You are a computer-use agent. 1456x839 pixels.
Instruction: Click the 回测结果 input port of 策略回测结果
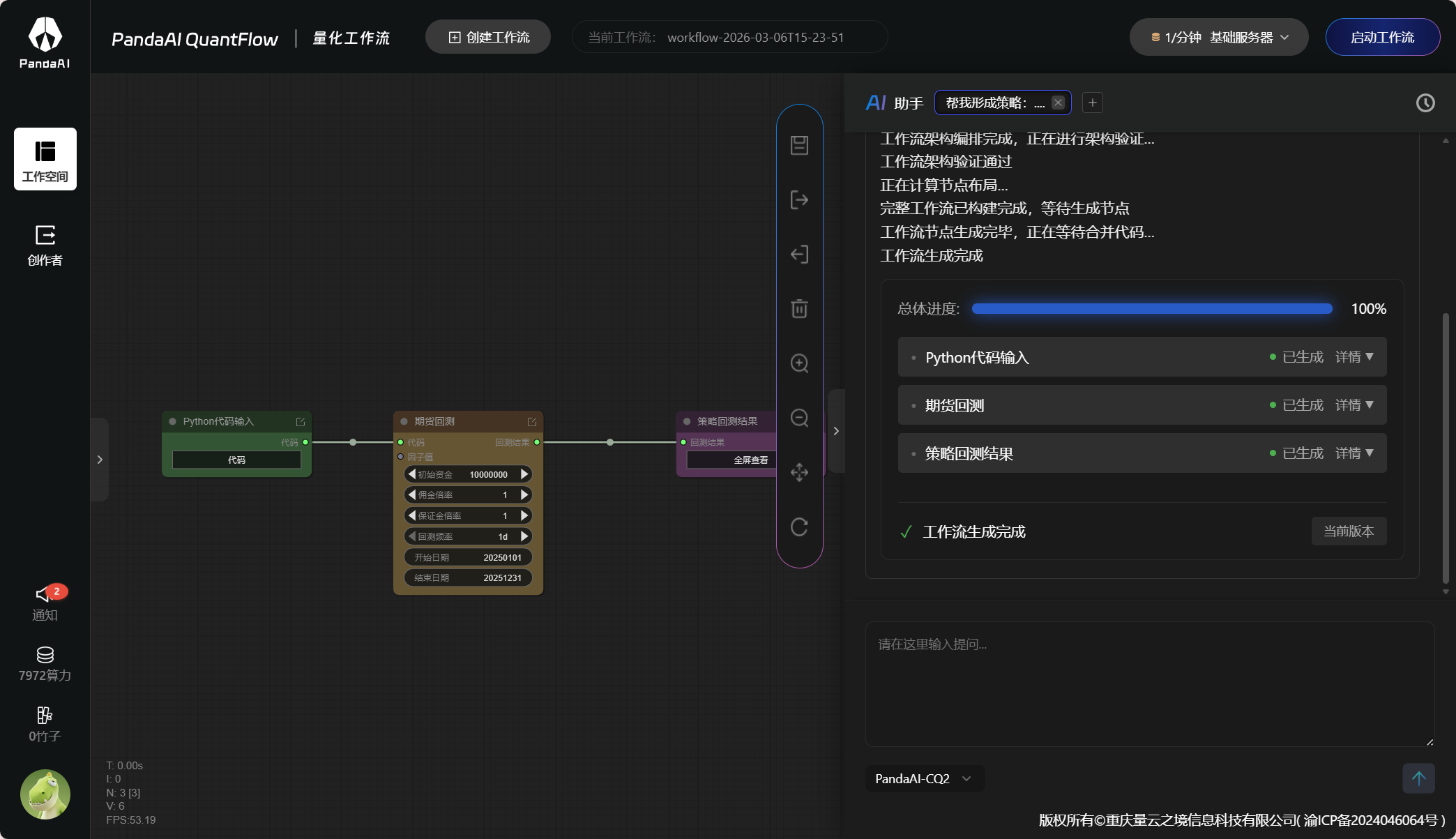tap(683, 442)
